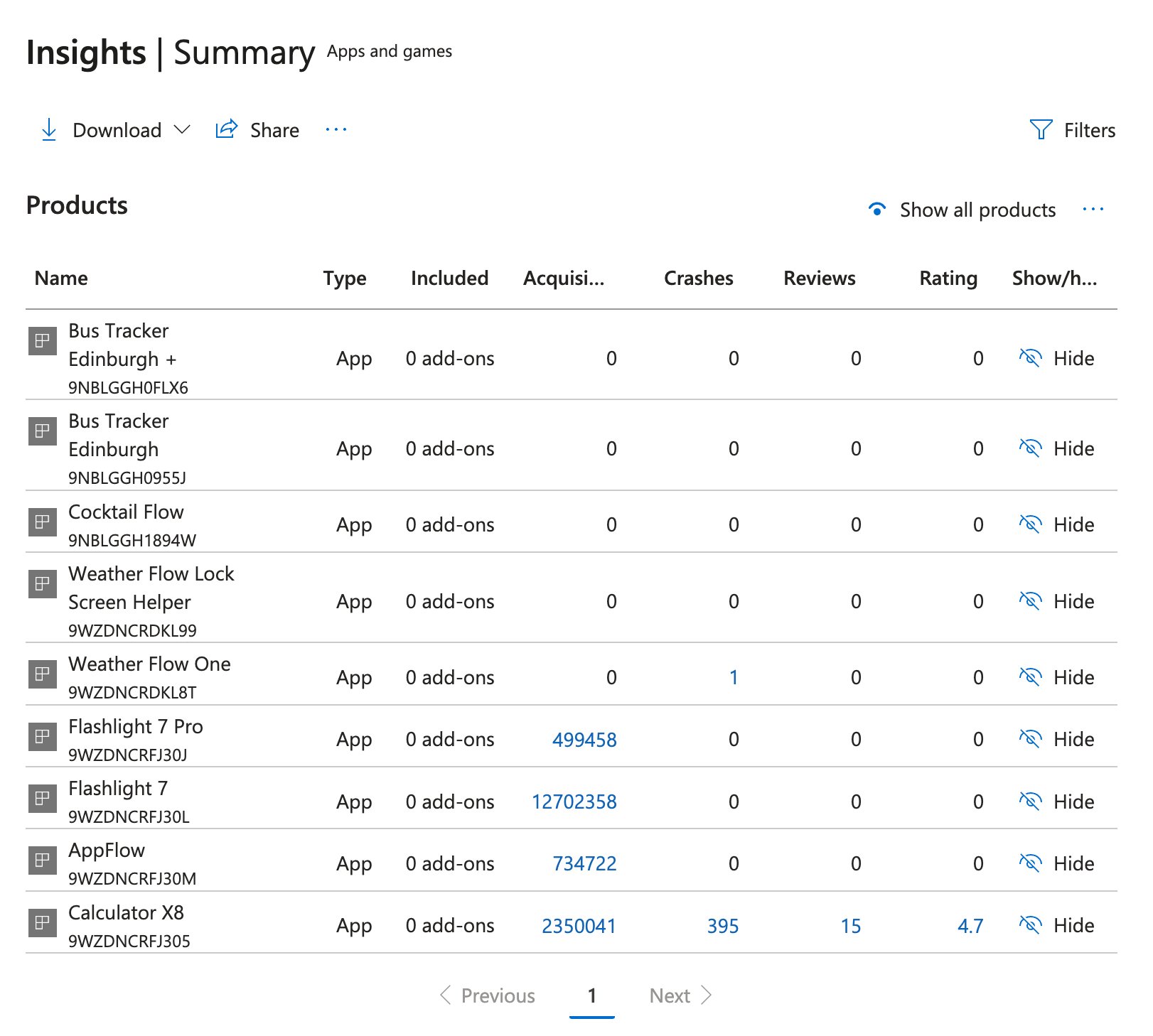Click product icon for Calculator X8

43,922
